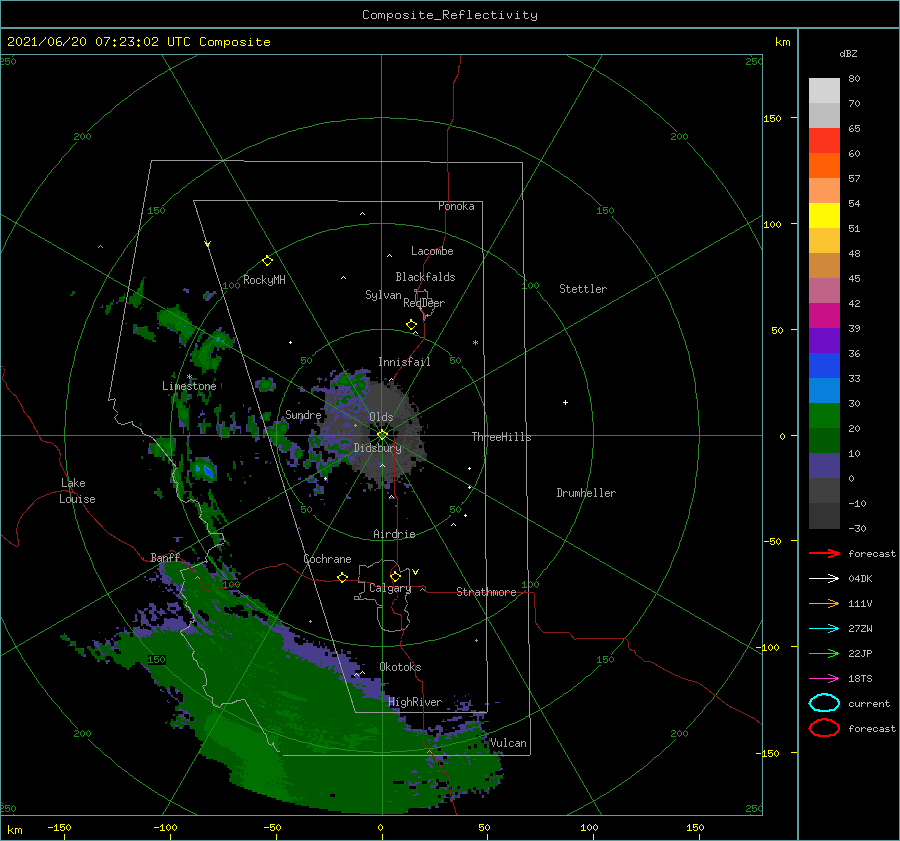Pick the 20 dBZ green color swatch
900x841 pixels.
tap(824, 416)
